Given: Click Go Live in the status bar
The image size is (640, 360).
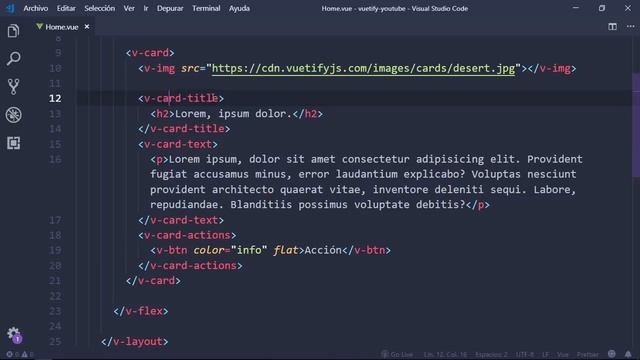Looking at the screenshot, I should click(x=397, y=354).
